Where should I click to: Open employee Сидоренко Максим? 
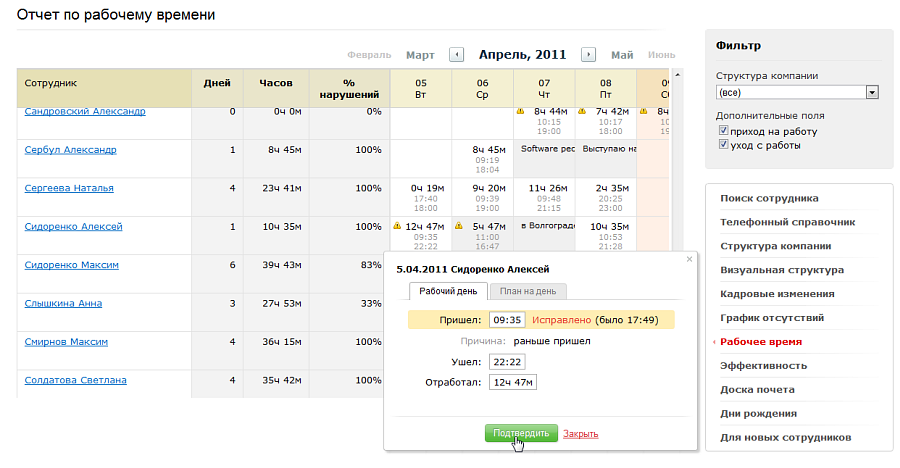tap(71, 265)
